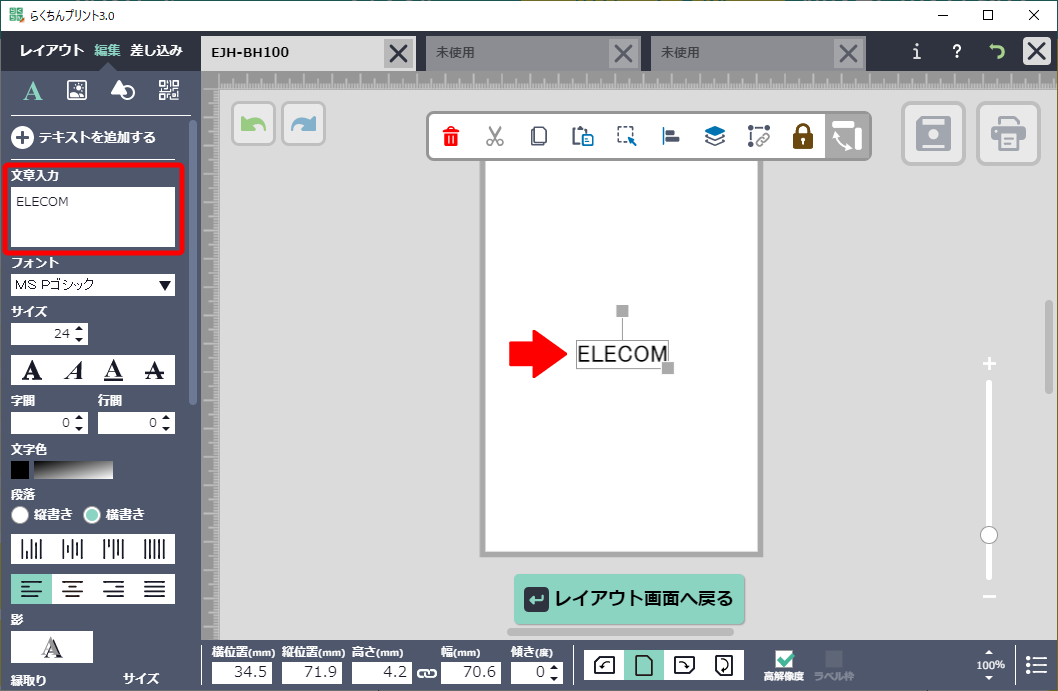Lock the selected object
This screenshot has width=1058, height=691.
tap(802, 136)
